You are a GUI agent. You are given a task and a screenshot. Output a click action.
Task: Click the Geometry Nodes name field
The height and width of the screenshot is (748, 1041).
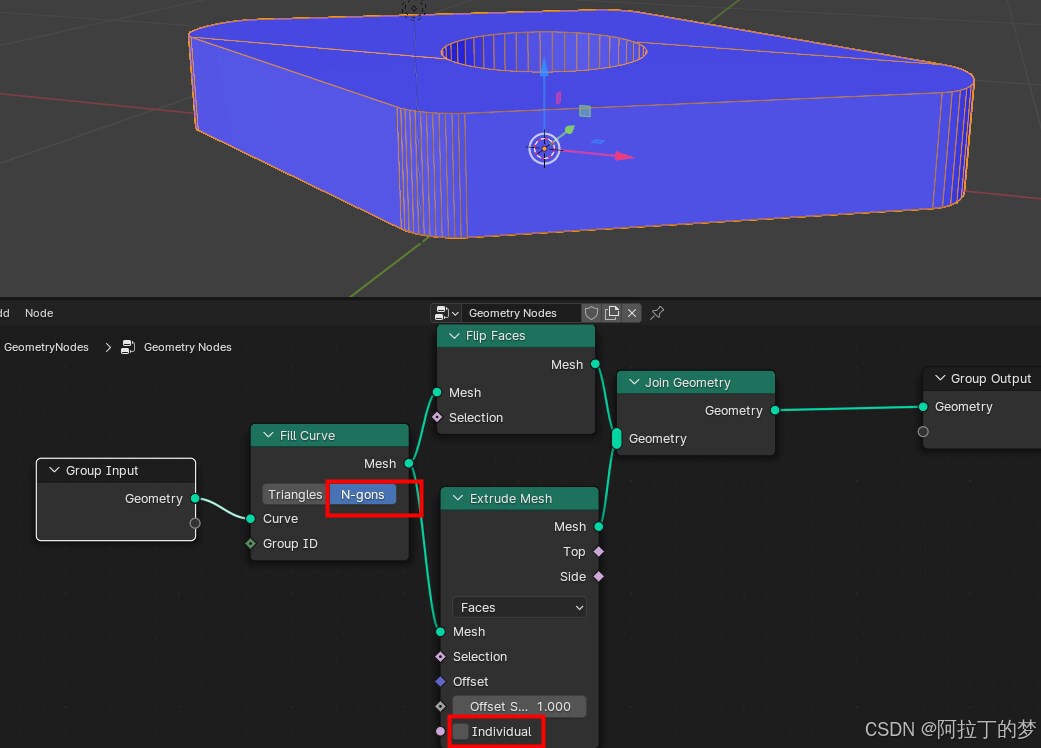[522, 313]
